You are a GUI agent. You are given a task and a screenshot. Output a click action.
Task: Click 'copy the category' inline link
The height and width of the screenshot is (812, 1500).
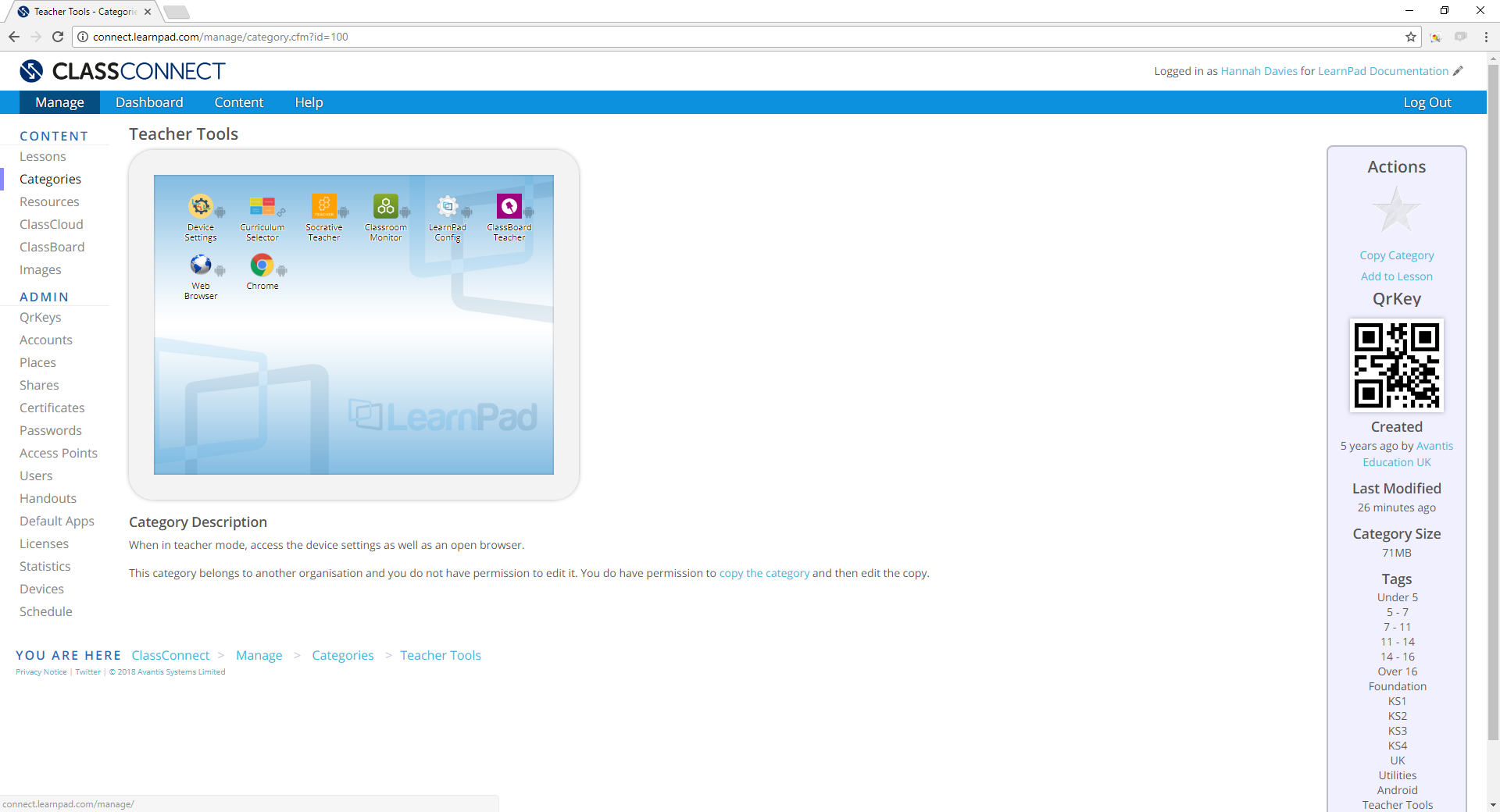(764, 573)
